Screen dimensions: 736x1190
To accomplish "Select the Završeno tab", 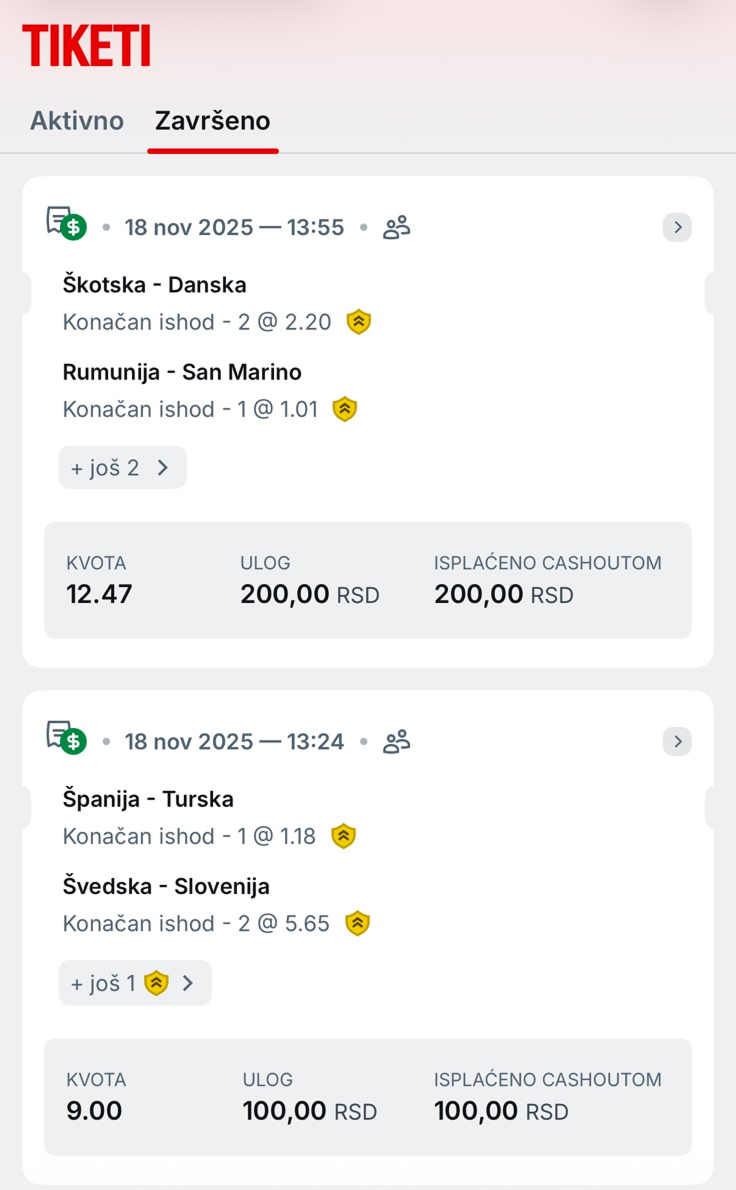I will tap(212, 121).
